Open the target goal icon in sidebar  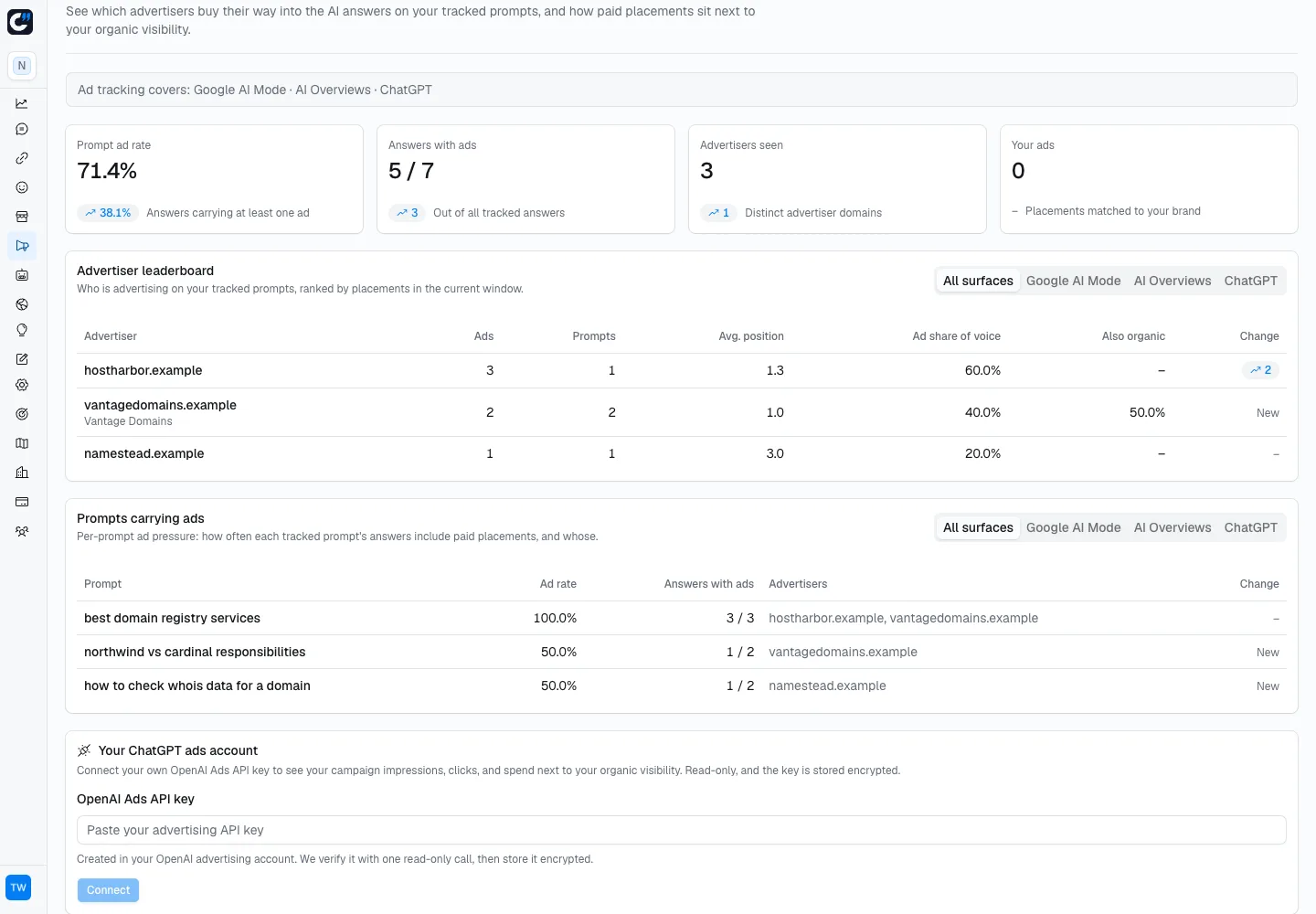point(22,414)
